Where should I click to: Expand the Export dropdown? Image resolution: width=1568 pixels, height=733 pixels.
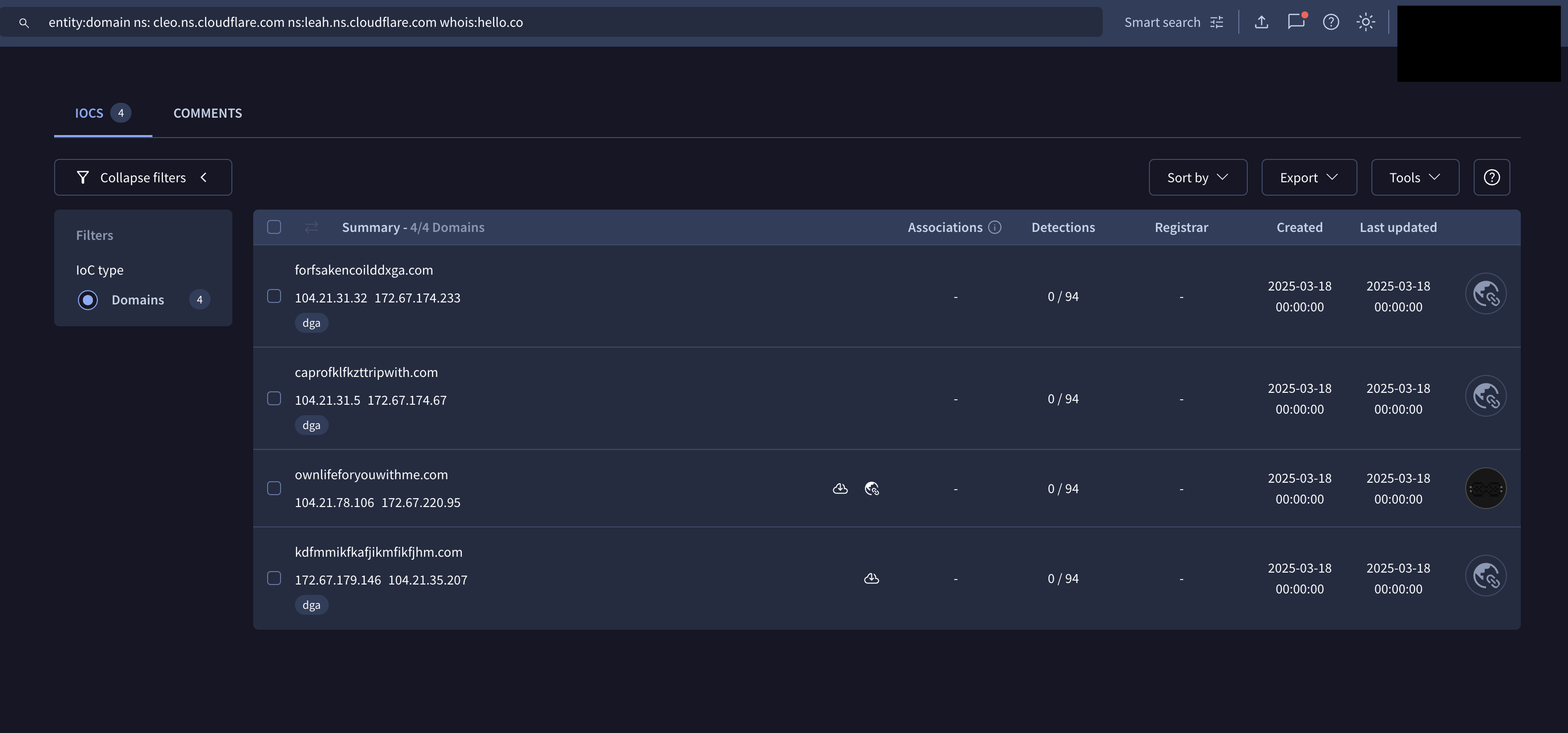1309,178
